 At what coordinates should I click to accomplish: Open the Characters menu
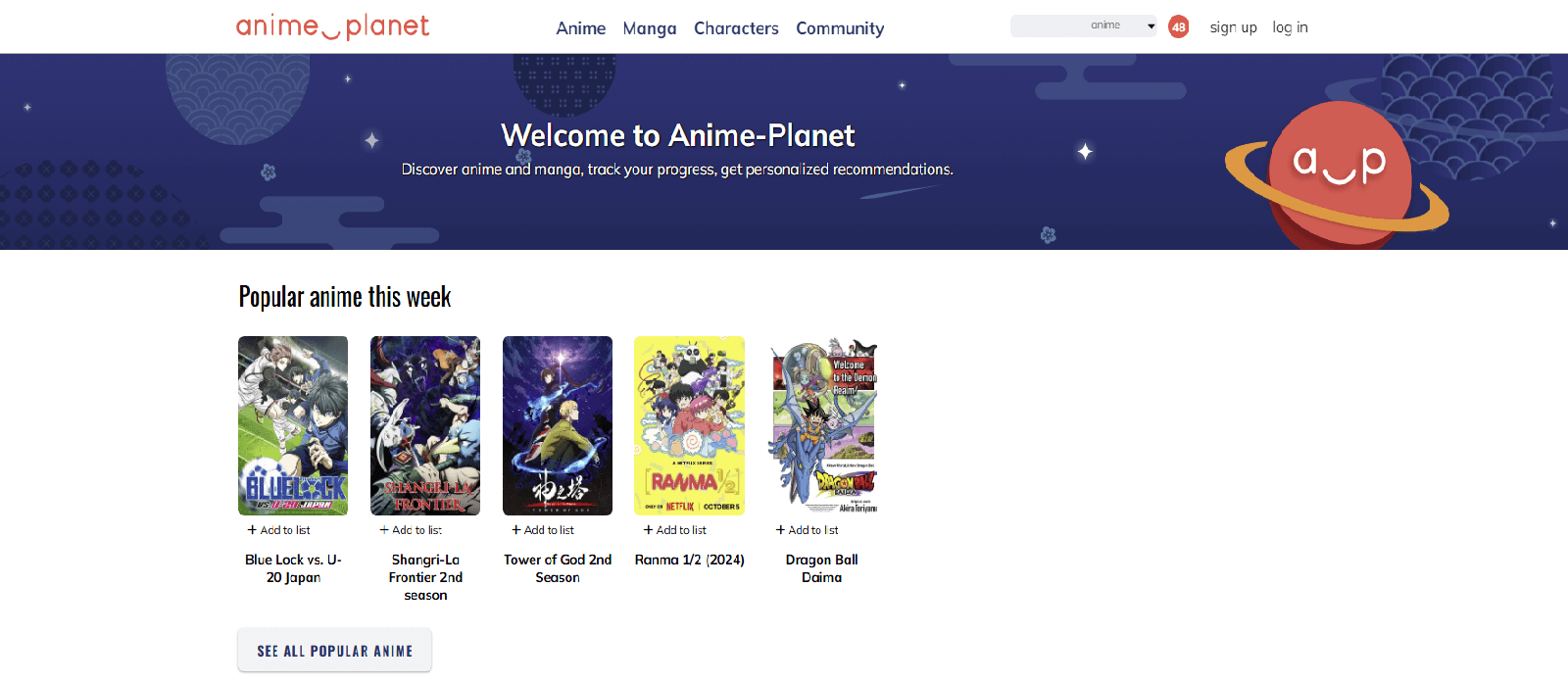[736, 28]
